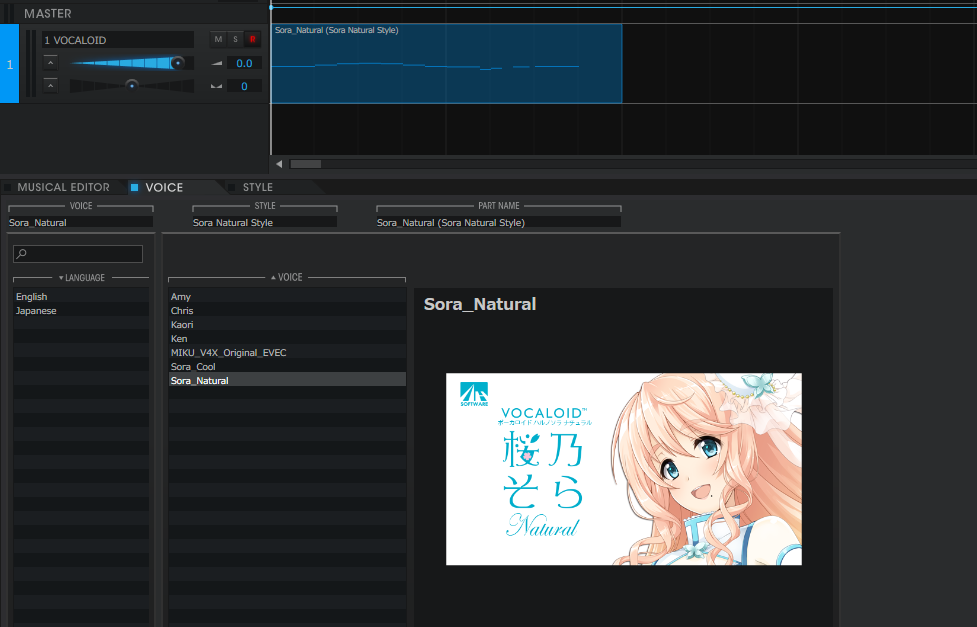Select the Sora_Natural voice in the list
The image size is (977, 627).
click(287, 380)
